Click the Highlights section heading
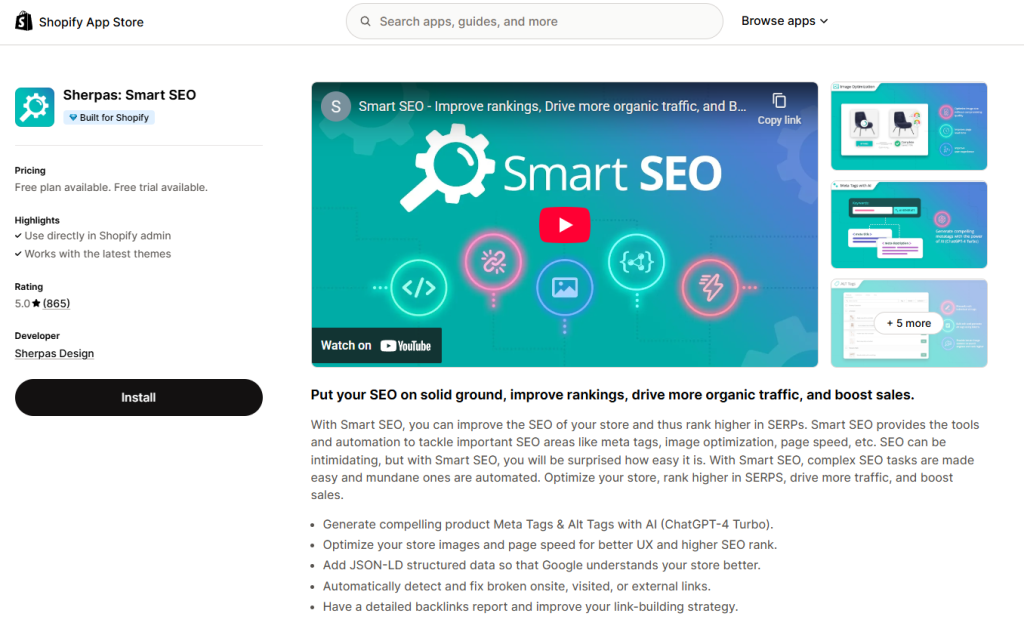This screenshot has width=1024, height=641. pos(37,220)
